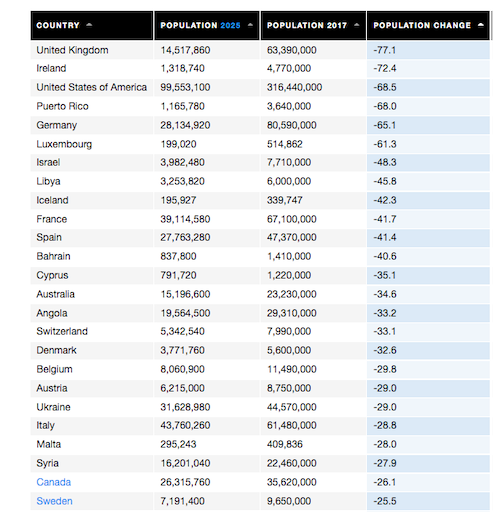Click the Syria country cell

tap(92, 463)
